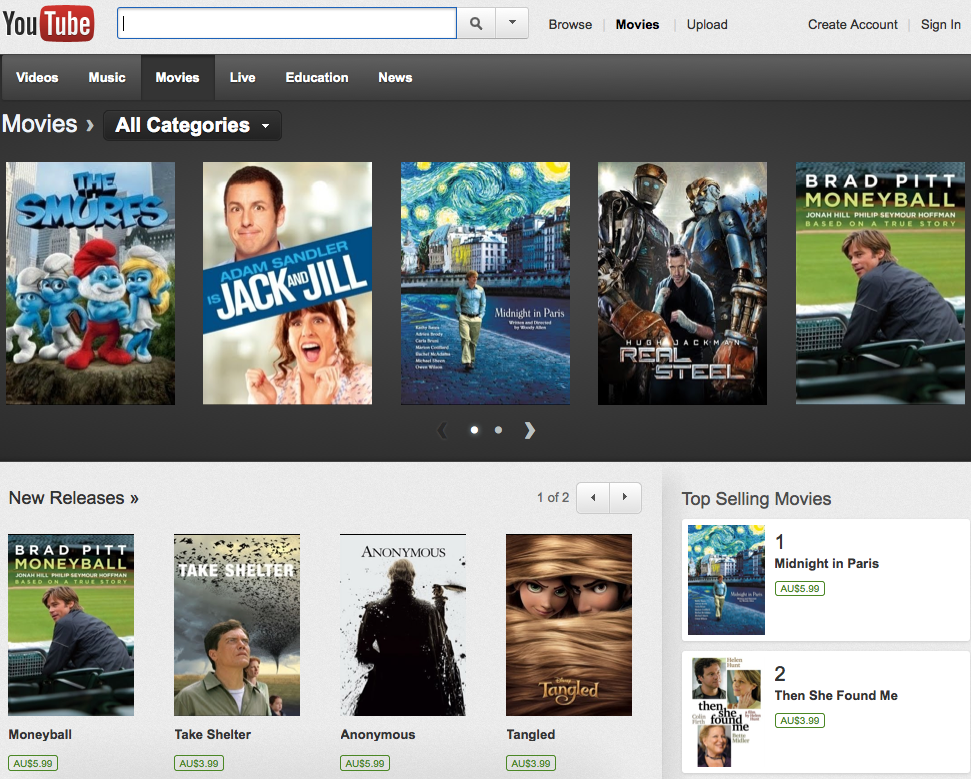Expand the All Categories dropdown

[192, 125]
